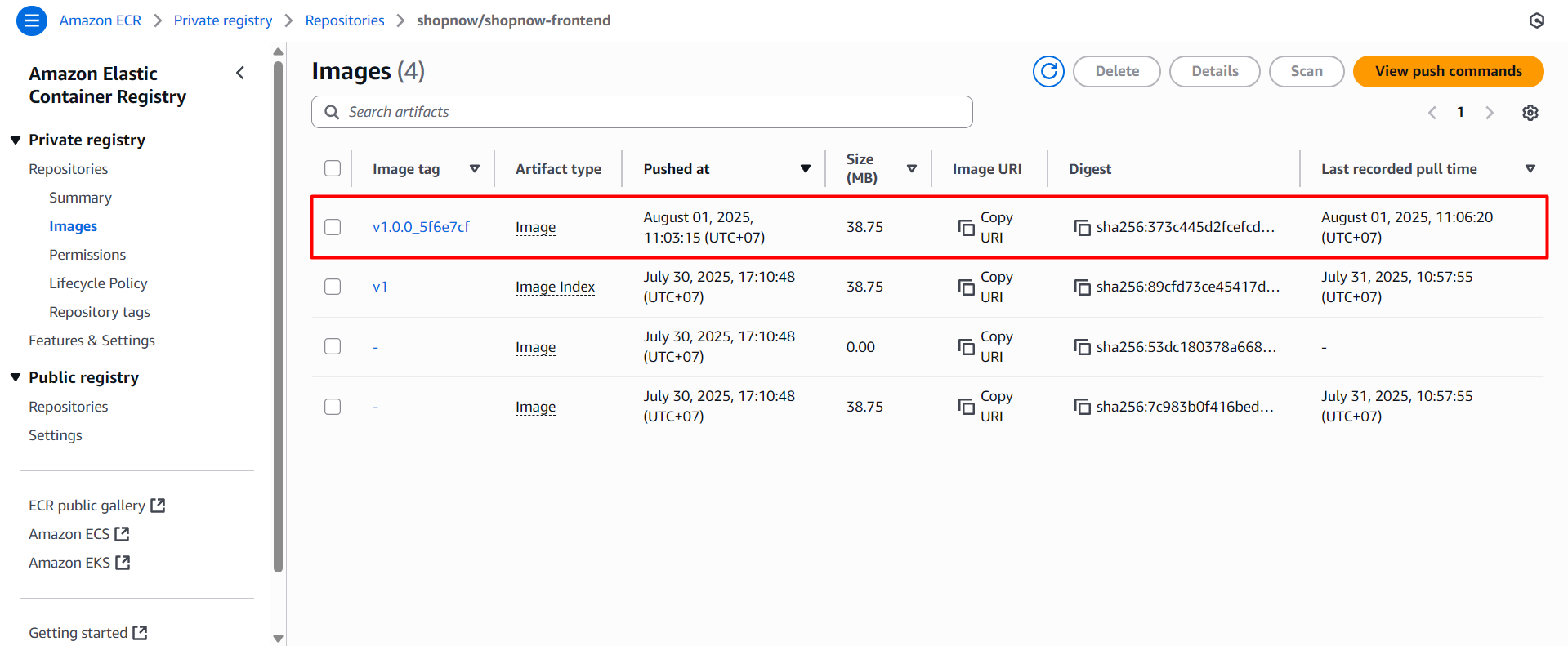Click the search magnifier icon
This screenshot has width=1568, height=646.
coord(332,112)
